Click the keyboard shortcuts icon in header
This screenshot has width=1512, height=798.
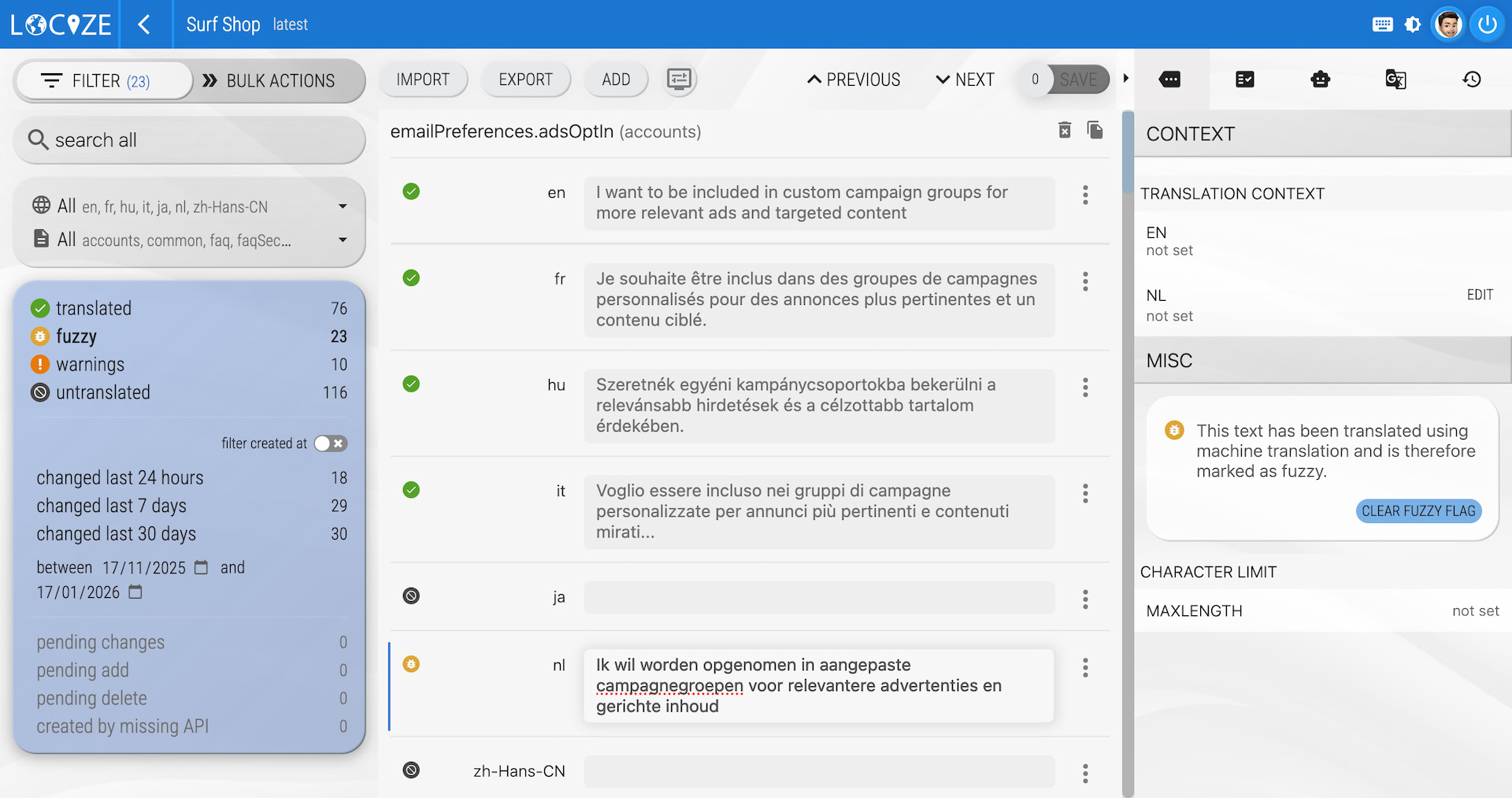(1382, 24)
